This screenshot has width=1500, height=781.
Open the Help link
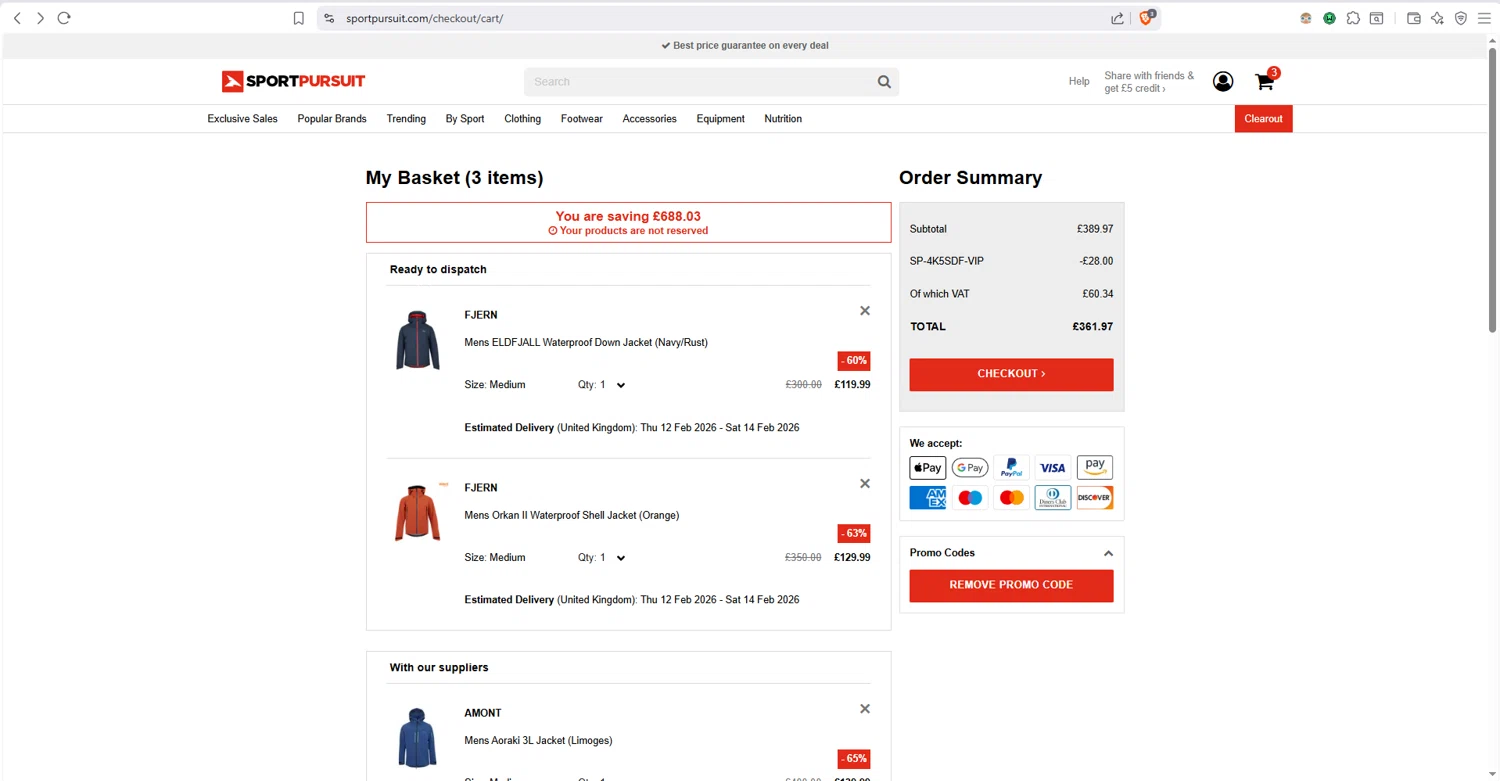(1079, 82)
